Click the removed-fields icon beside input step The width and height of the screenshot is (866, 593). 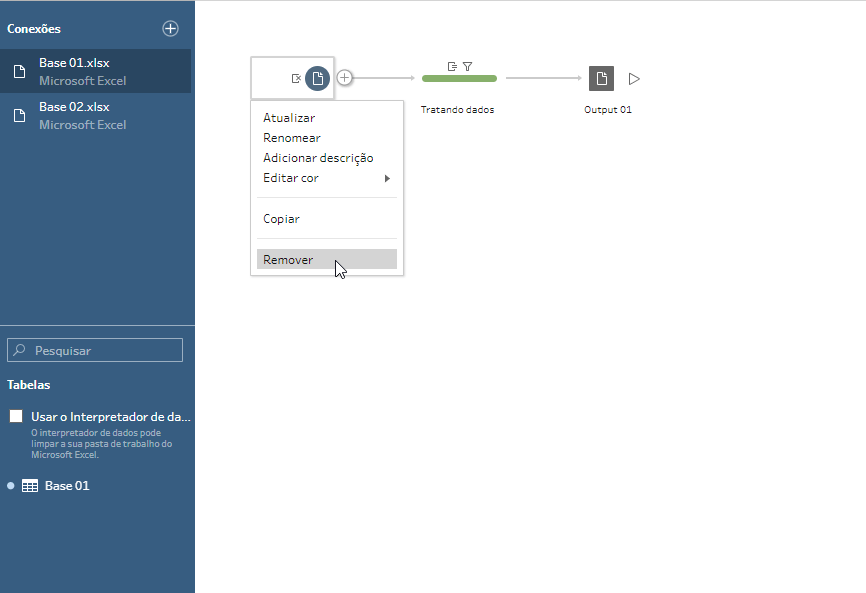point(296,78)
